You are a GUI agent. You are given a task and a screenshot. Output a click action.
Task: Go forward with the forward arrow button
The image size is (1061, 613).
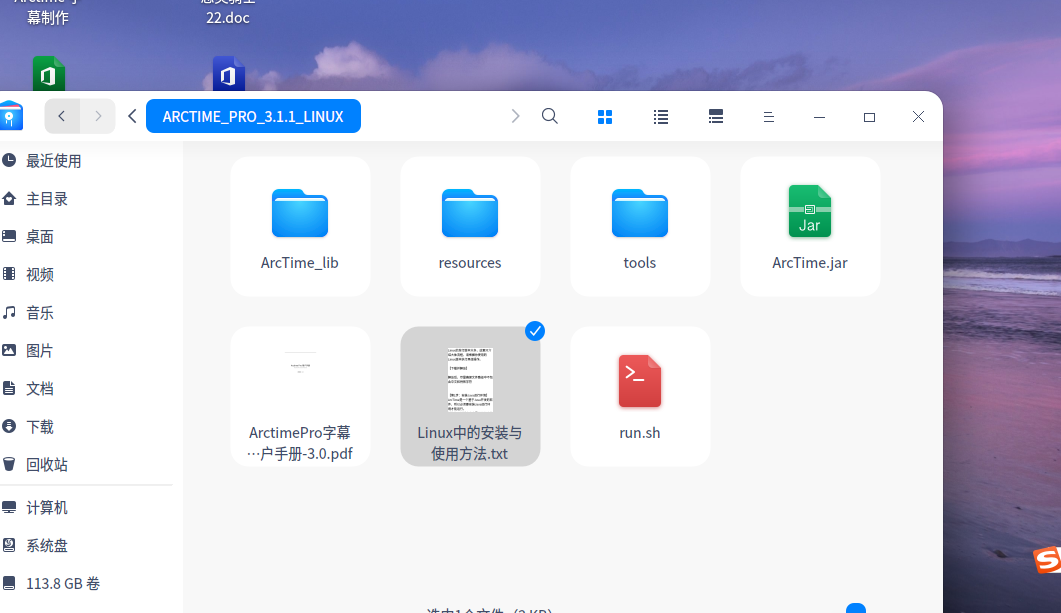tap(97, 116)
